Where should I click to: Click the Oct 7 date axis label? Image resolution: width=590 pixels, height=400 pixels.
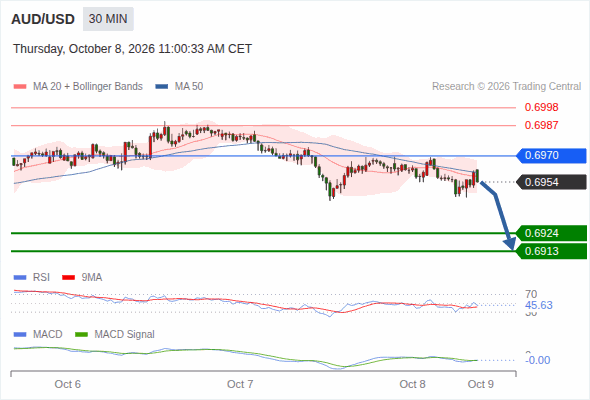240,384
